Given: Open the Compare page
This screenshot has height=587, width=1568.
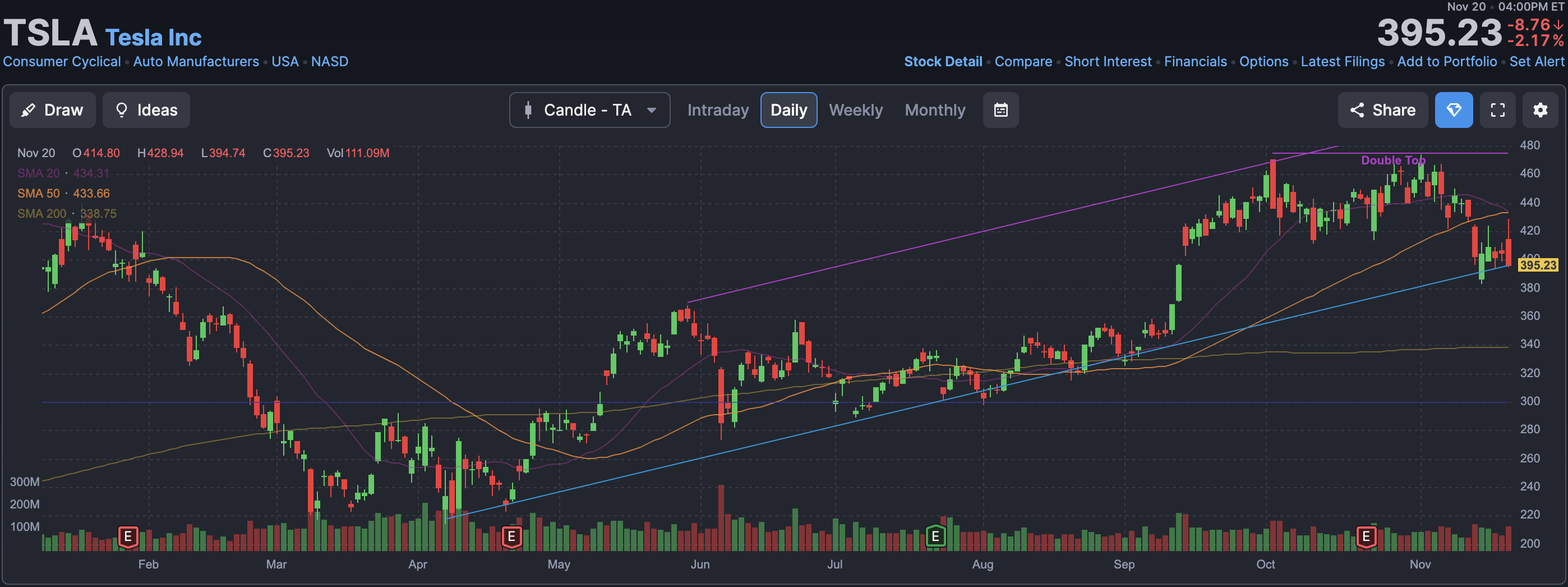Looking at the screenshot, I should pyautogui.click(x=1022, y=62).
